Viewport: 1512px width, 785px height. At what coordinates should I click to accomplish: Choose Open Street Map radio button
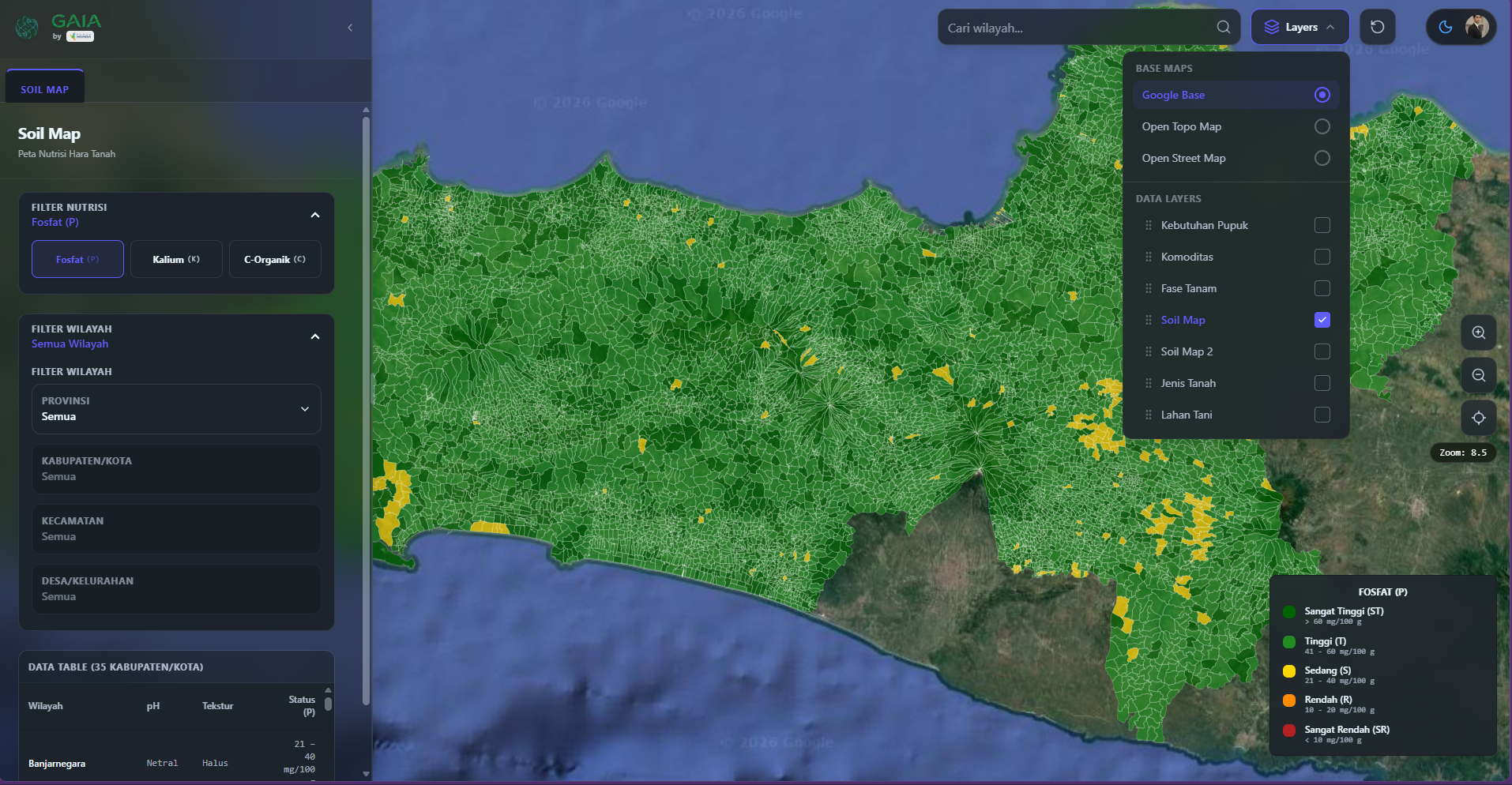coord(1322,159)
